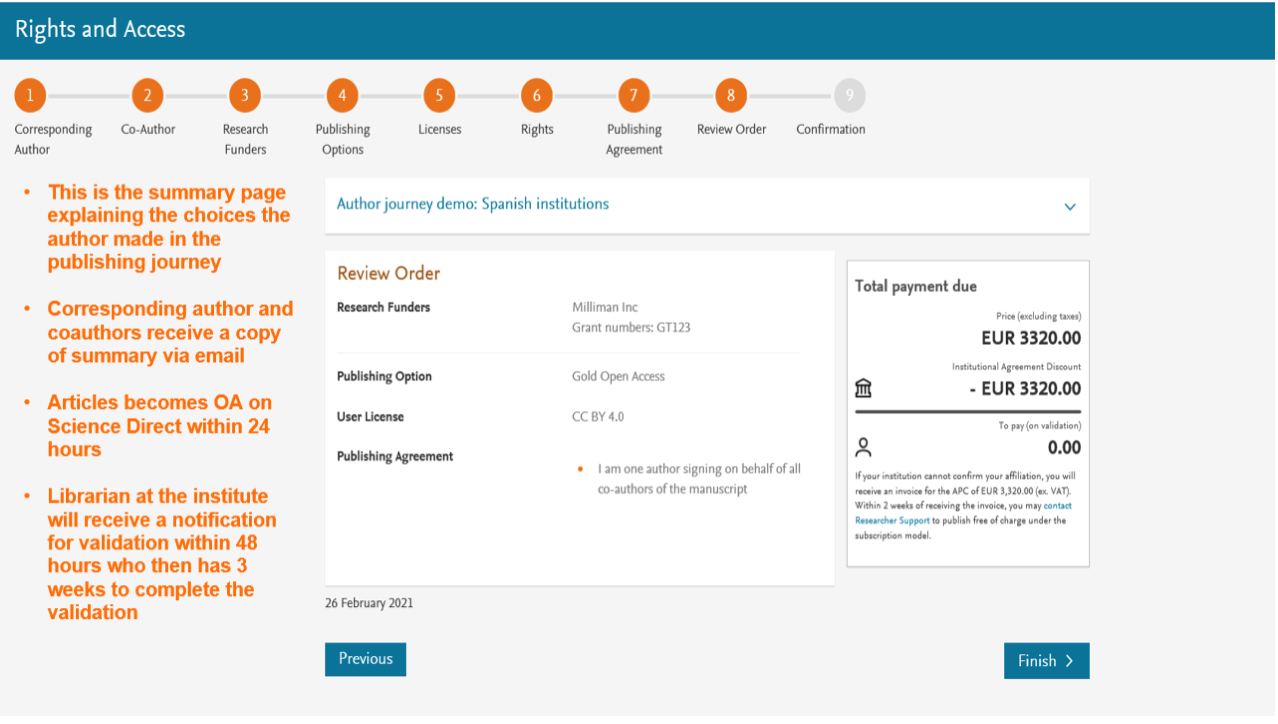
Task: Select the Review Order step circle
Action: pyautogui.click(x=730, y=94)
